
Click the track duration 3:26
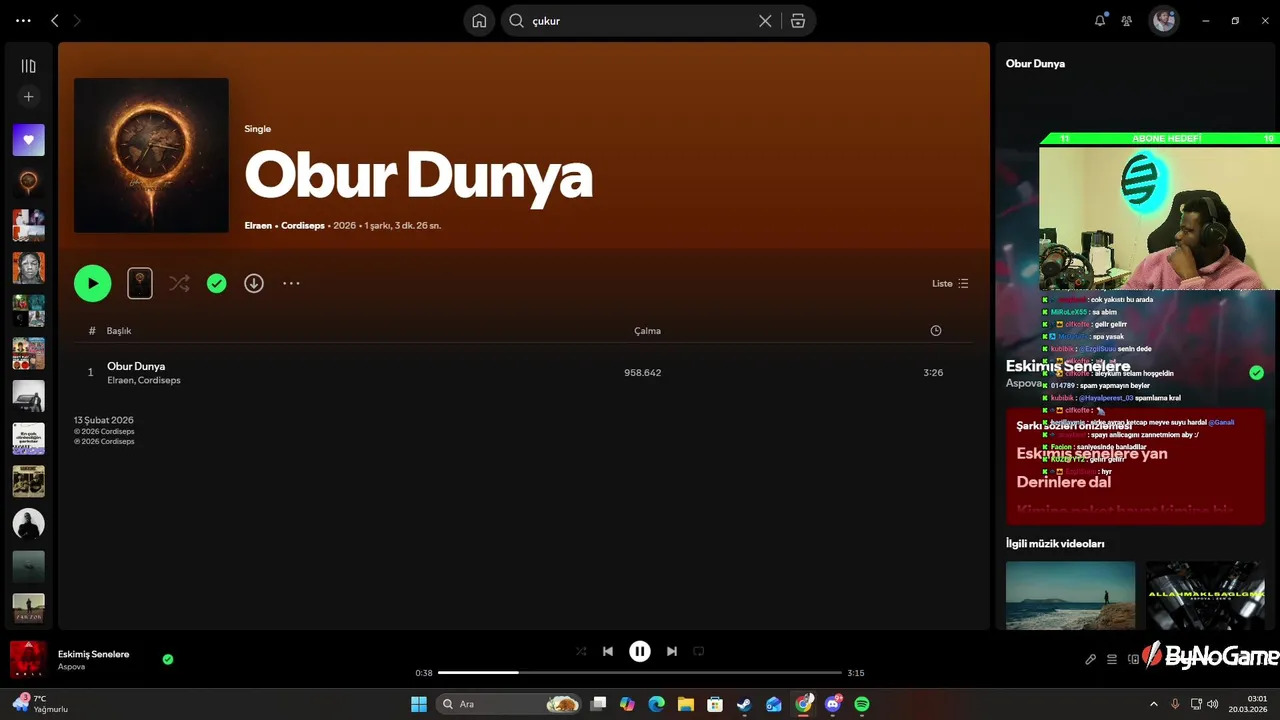tap(933, 373)
